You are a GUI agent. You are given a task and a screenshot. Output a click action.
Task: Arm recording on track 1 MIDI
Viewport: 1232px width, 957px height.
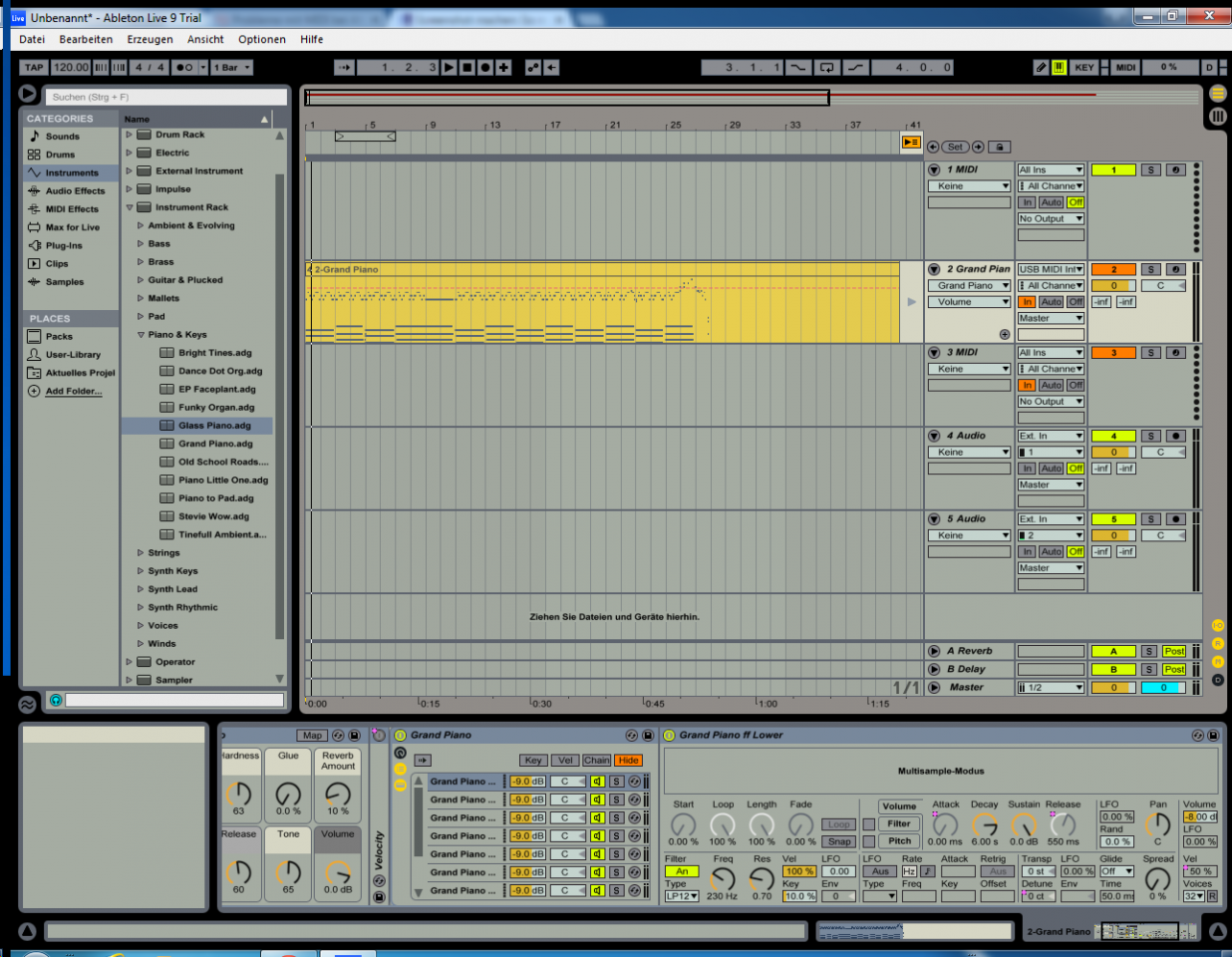(x=1176, y=169)
